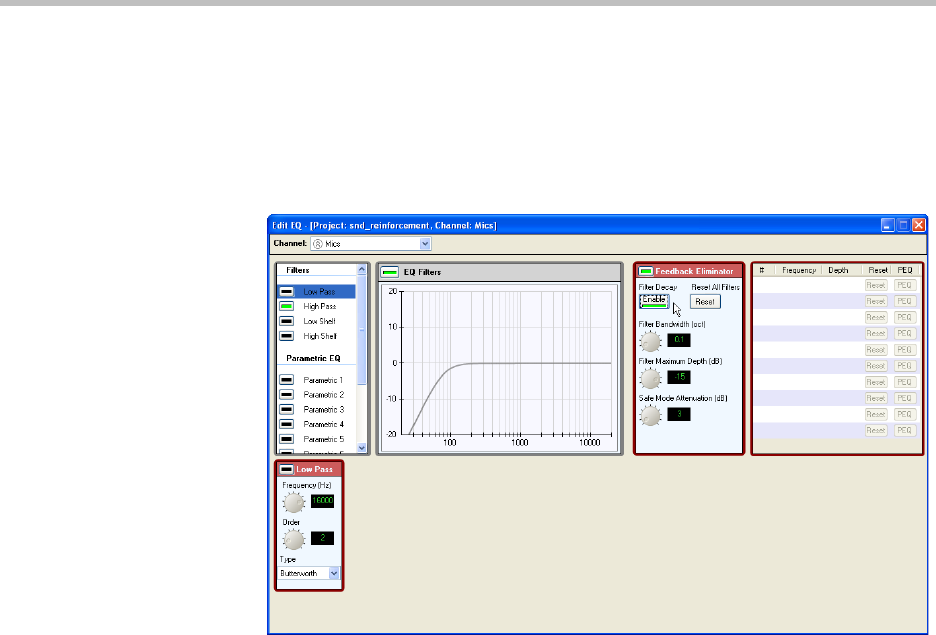Toggle the EQ Filters master enable indicator
The width and height of the screenshot is (936, 635).
[x=389, y=272]
